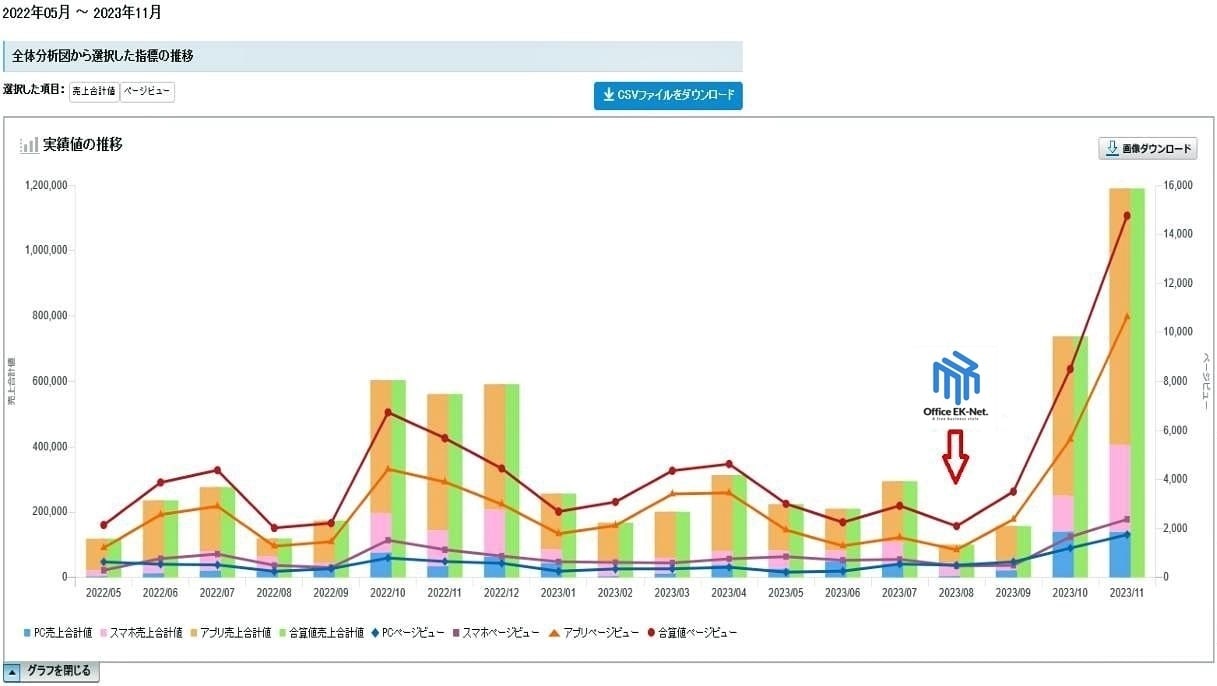Toggle スマホページビュー line in the legend
Screen dimensions: 1217x686
[x=494, y=633]
